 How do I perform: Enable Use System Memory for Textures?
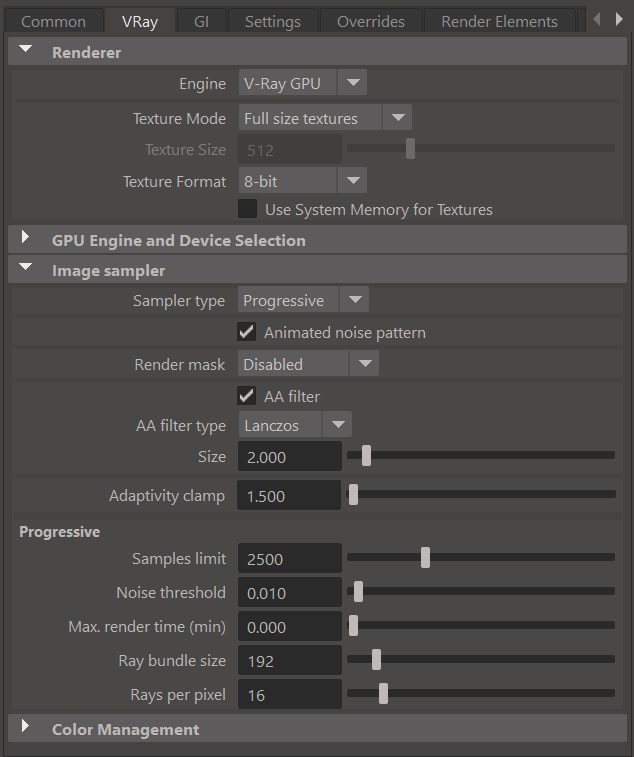(247, 210)
